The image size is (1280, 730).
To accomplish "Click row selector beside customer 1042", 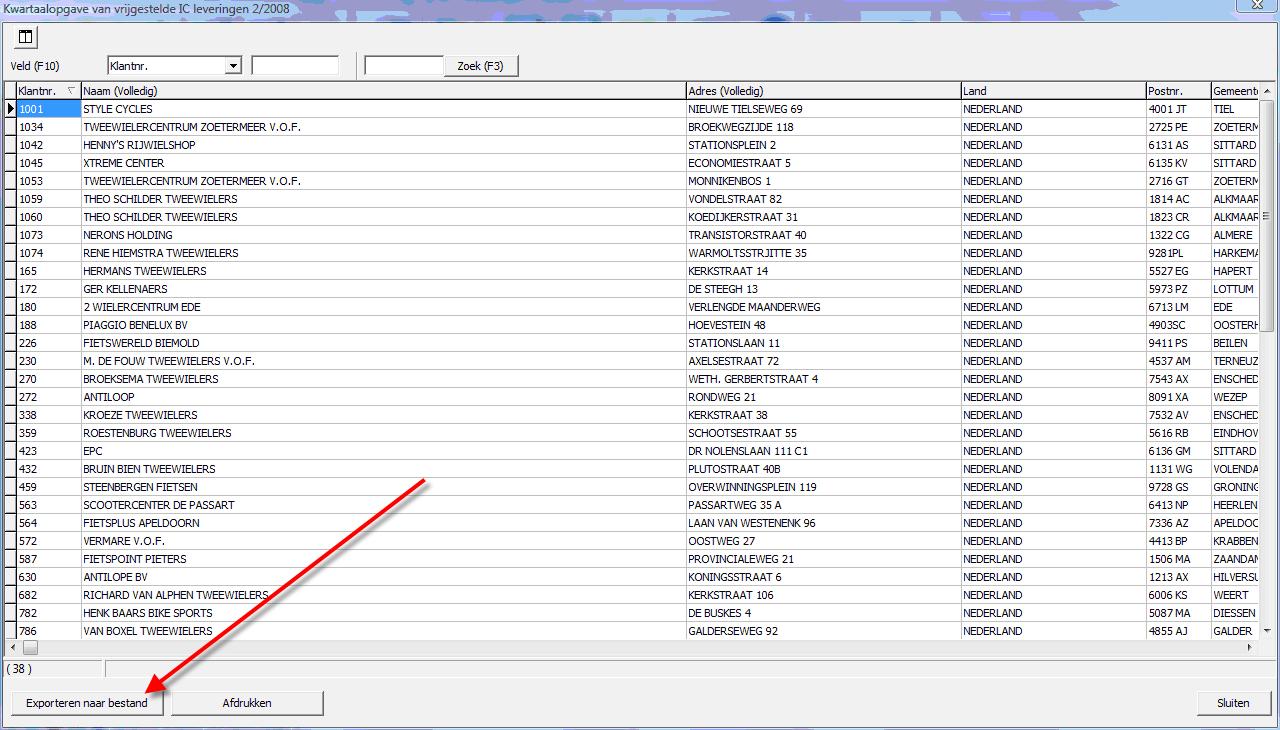I will 10,145.
